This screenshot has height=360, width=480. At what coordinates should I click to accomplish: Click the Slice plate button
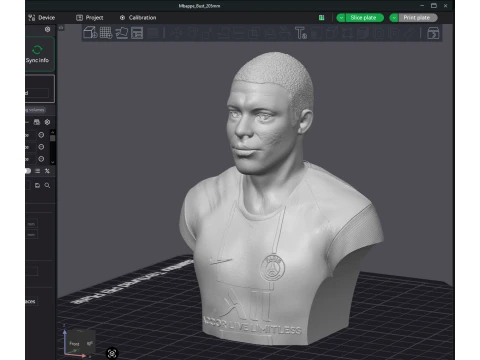[x=364, y=18]
